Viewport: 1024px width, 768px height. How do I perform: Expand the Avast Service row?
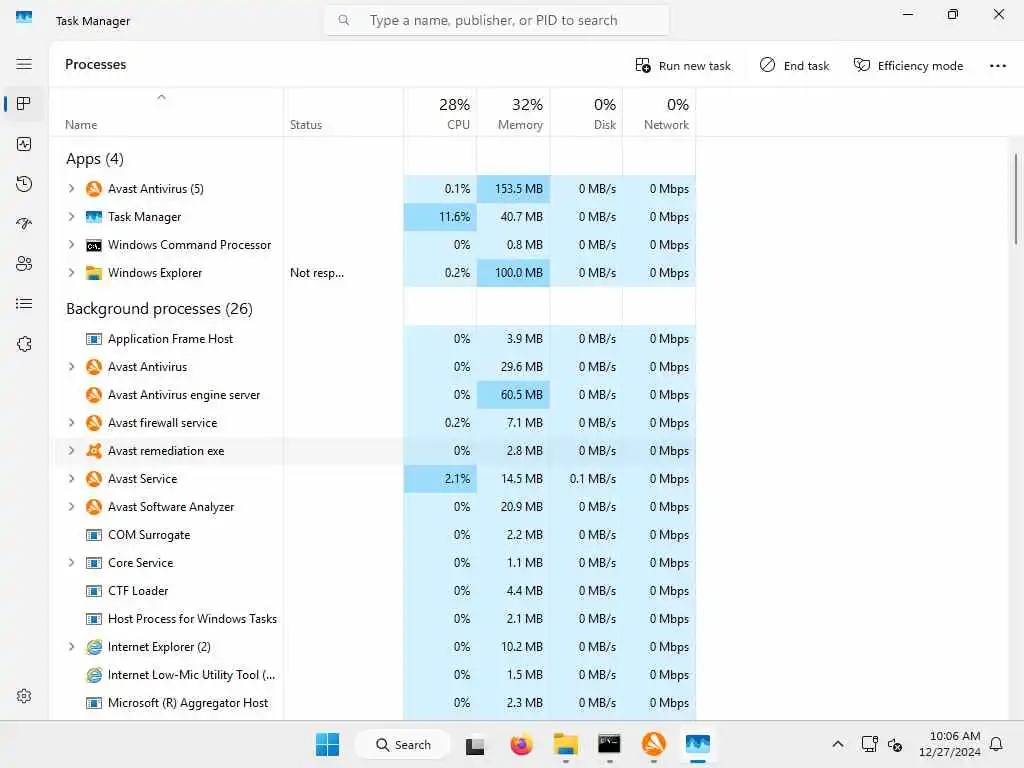pos(71,479)
